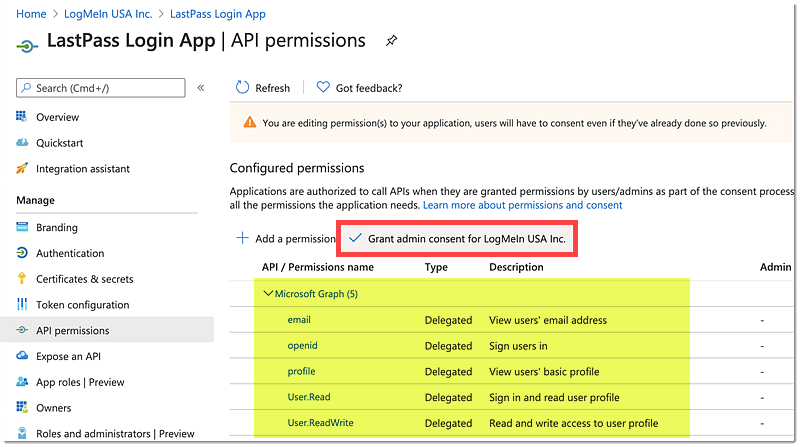Open Authentication in the sidebar
The image size is (800, 447).
pos(70,253)
